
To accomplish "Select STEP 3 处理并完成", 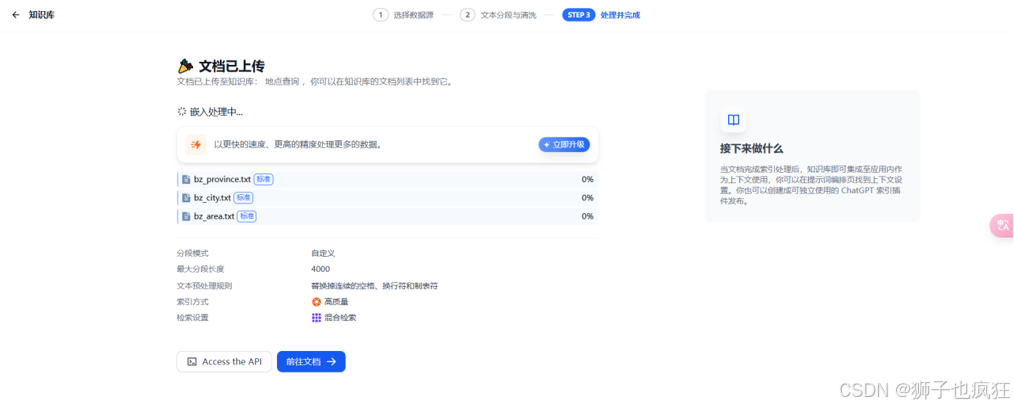I will click(601, 15).
